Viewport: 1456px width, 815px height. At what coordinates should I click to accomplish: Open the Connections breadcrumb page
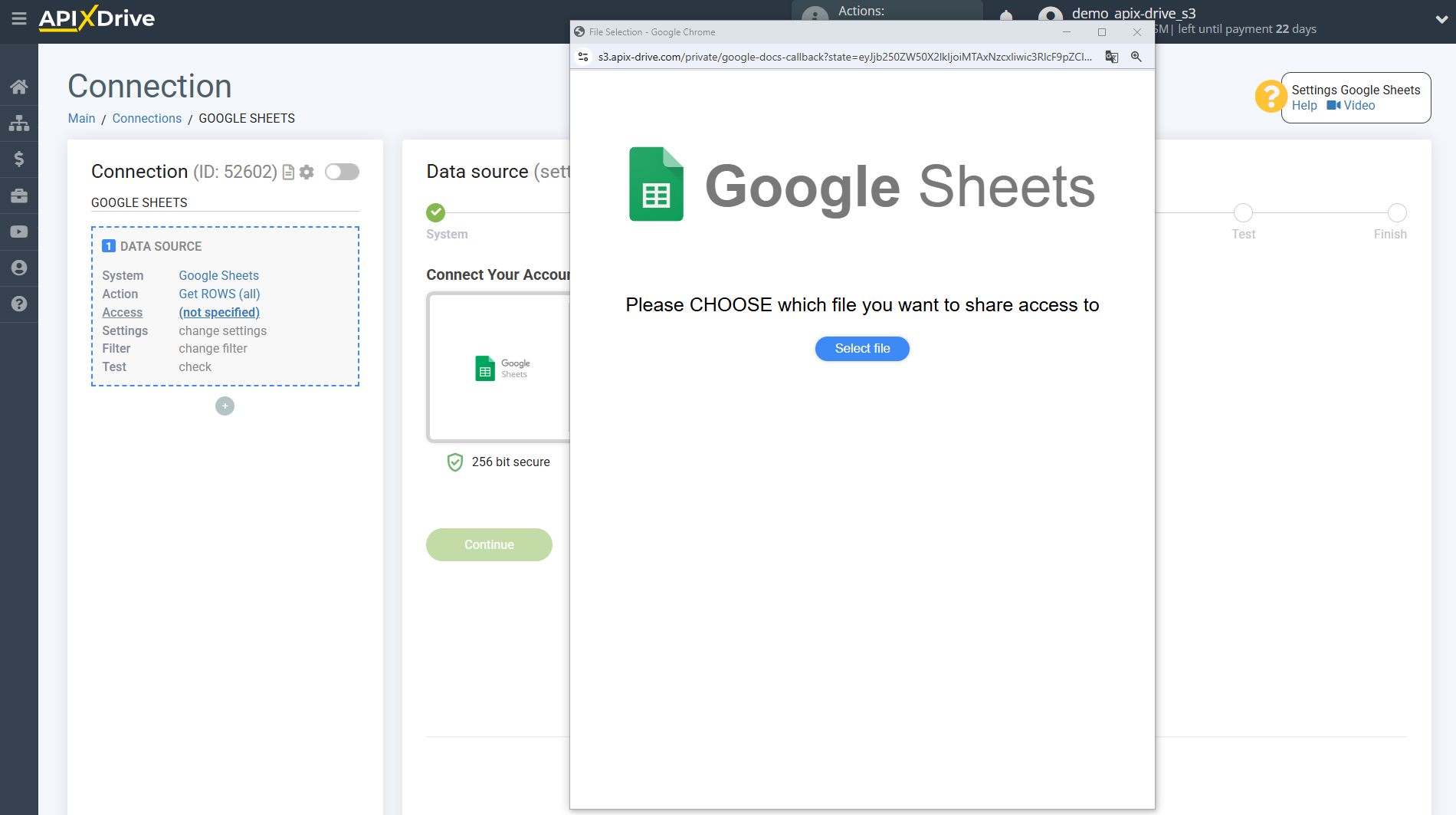pos(146,118)
